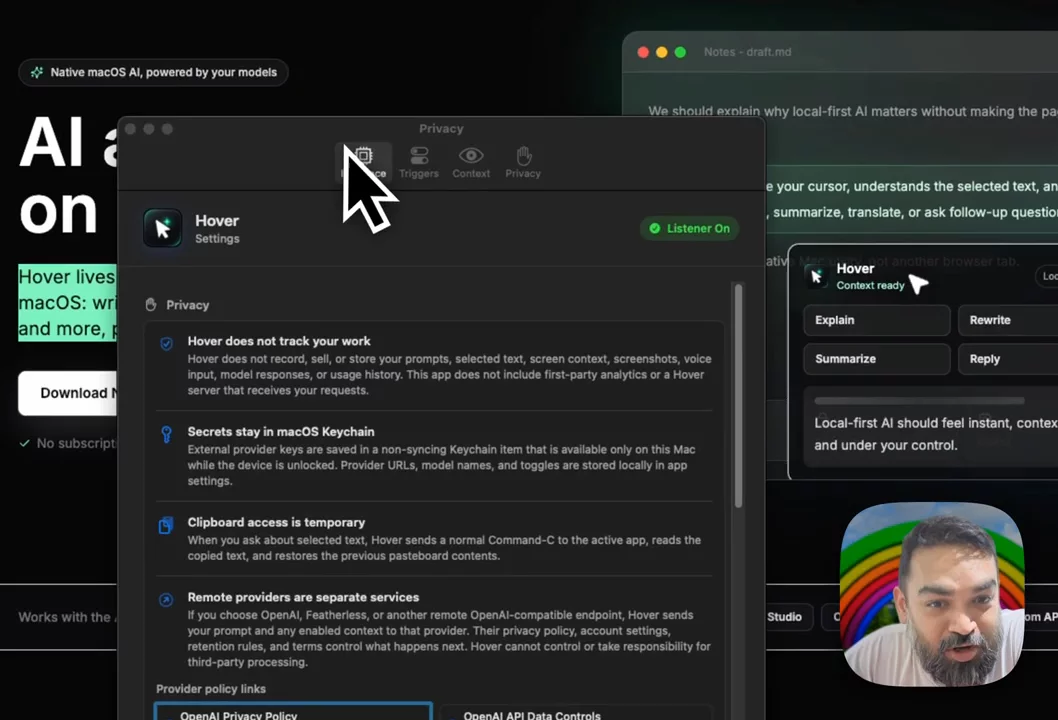Viewport: 1058px width, 720px height.
Task: Click Explain in the Hover popup
Action: coord(876,320)
